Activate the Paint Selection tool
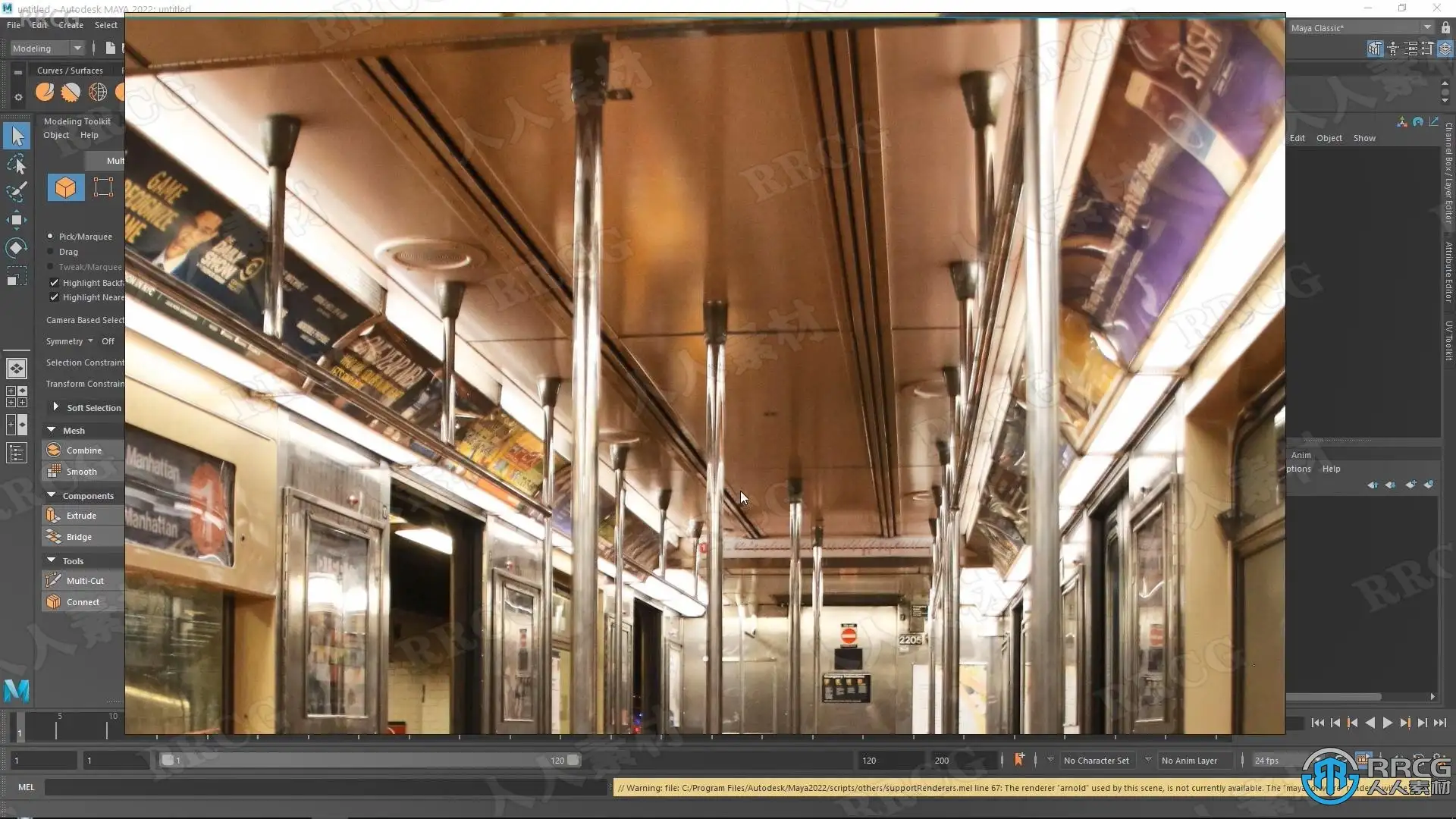 tap(17, 192)
